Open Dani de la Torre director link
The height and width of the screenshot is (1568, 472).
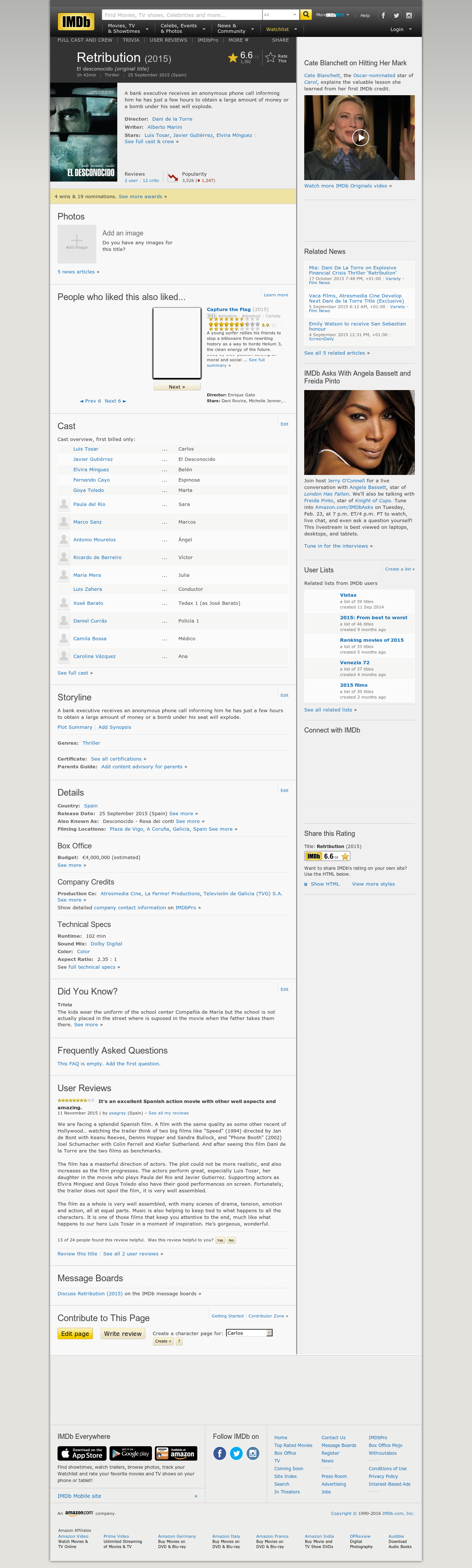(172, 119)
